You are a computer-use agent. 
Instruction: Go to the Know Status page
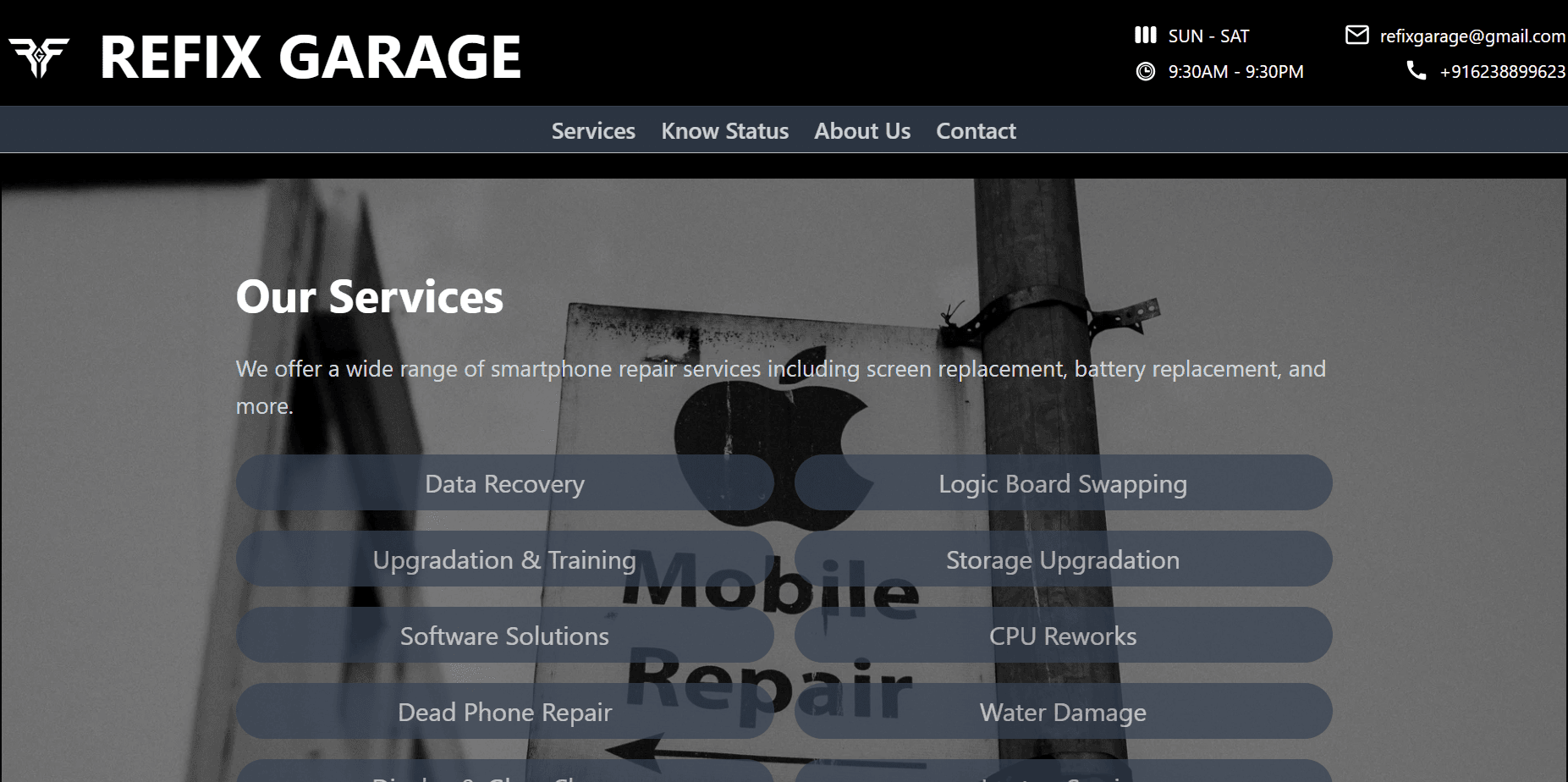coord(724,131)
